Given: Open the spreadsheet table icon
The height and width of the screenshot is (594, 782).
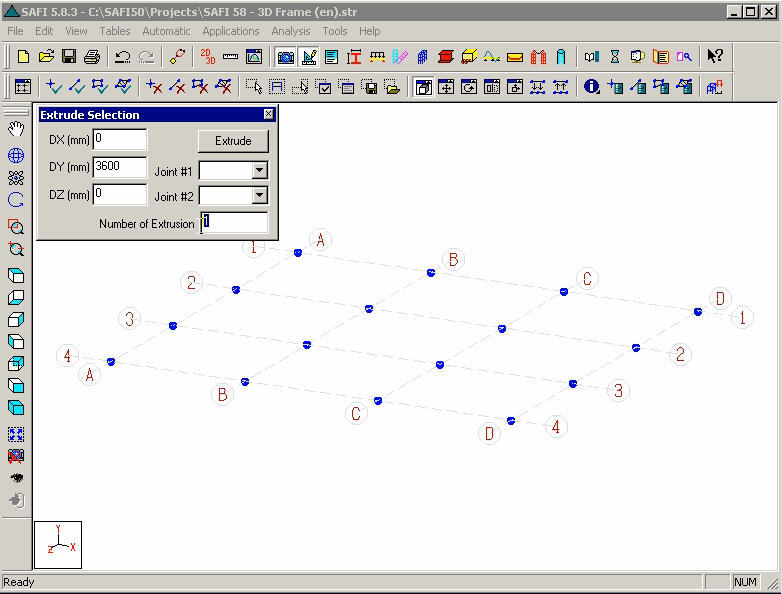Looking at the screenshot, I should click(x=23, y=87).
